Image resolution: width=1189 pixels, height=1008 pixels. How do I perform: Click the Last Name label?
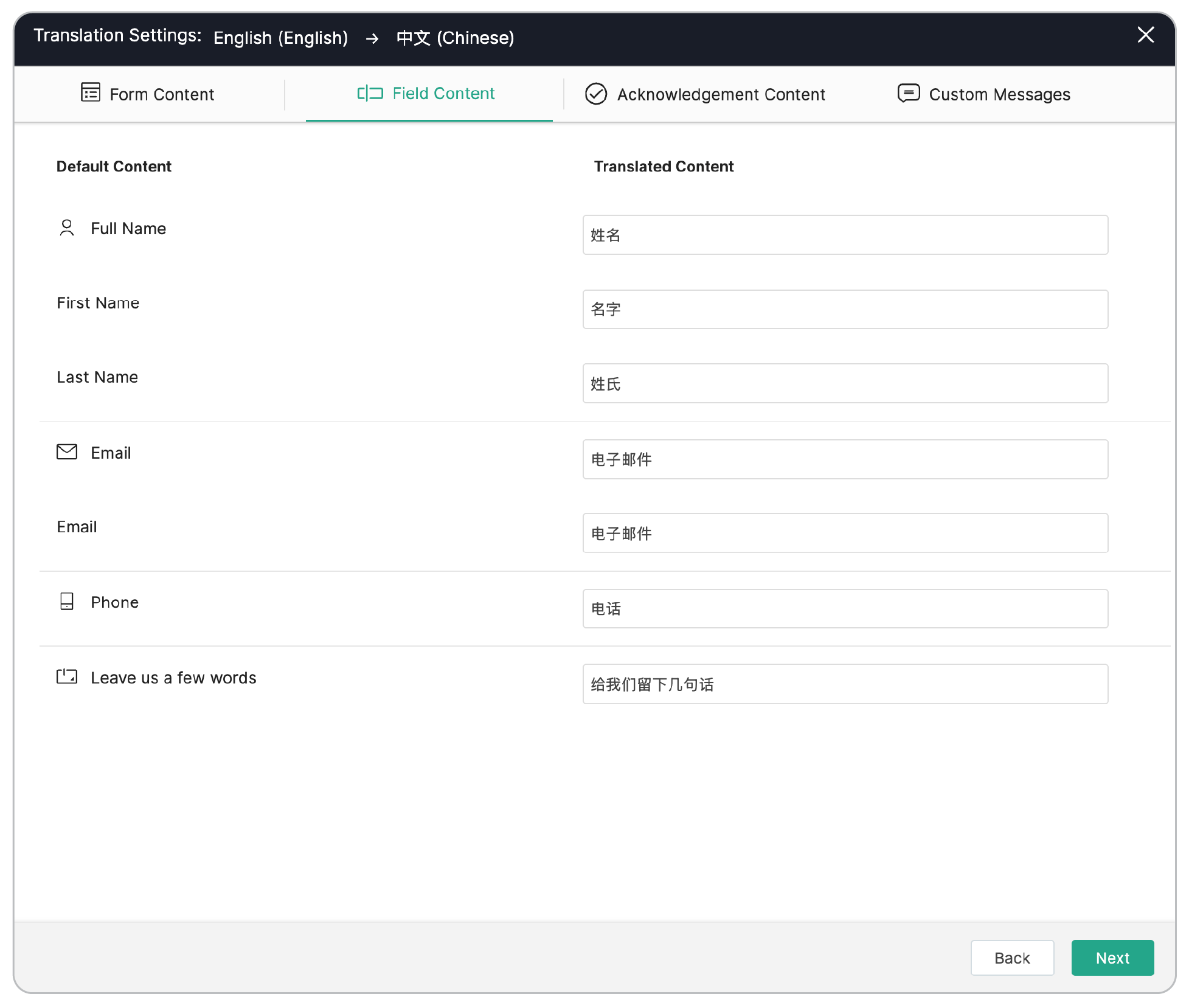click(97, 377)
